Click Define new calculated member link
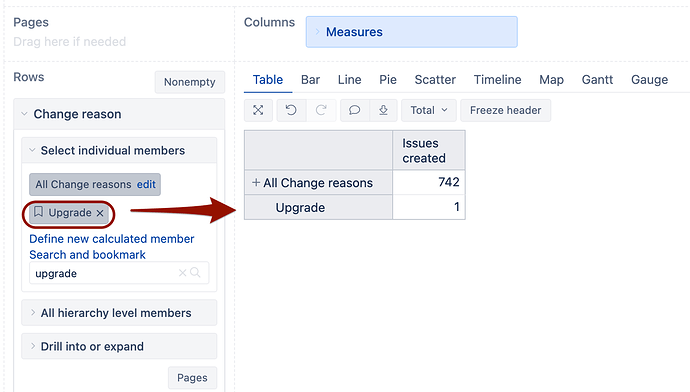The image size is (690, 392). [x=112, y=239]
